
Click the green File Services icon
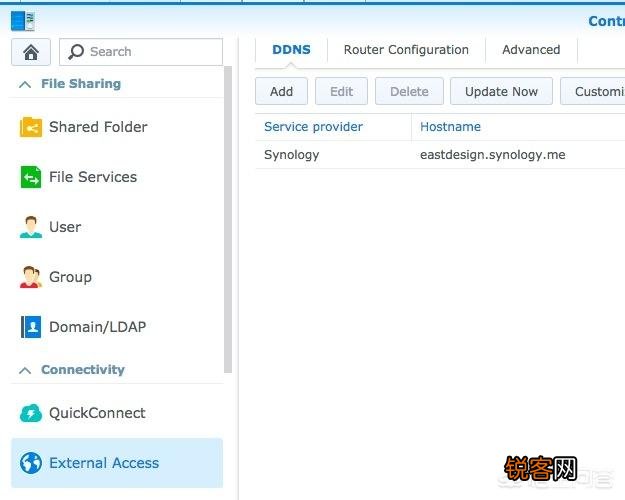pos(31,177)
